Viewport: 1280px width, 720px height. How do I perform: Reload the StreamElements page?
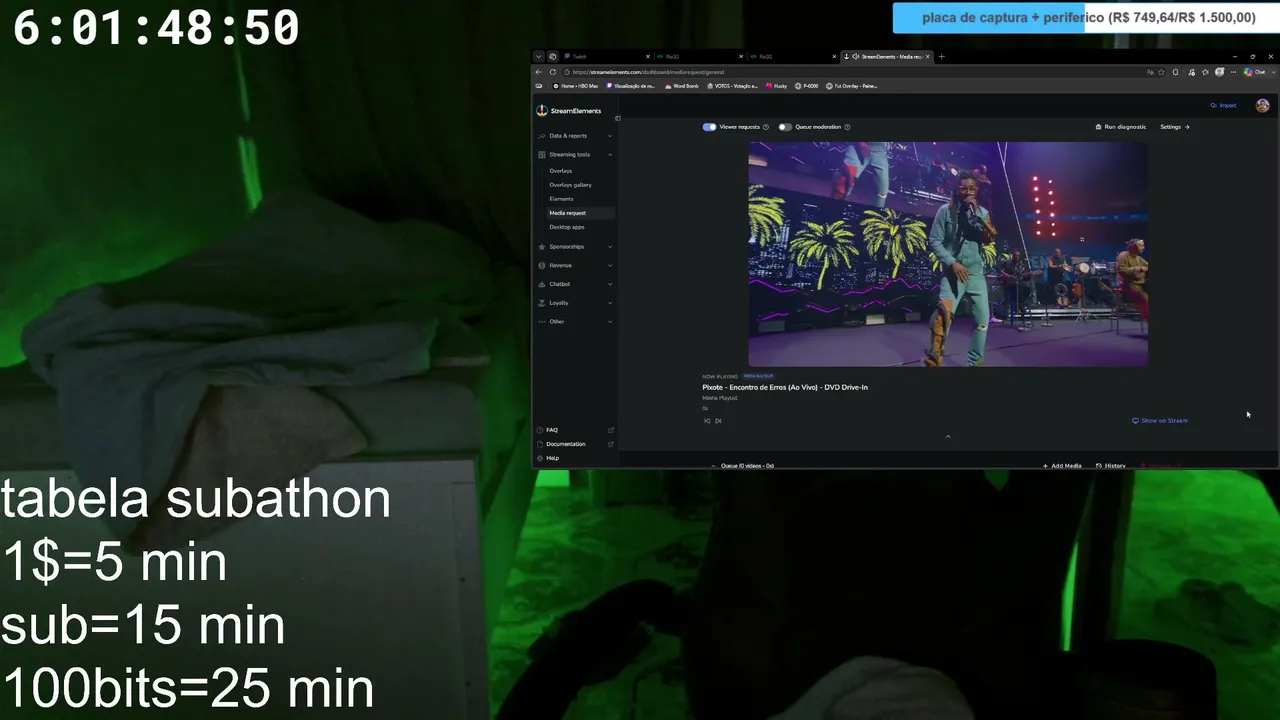tap(553, 72)
